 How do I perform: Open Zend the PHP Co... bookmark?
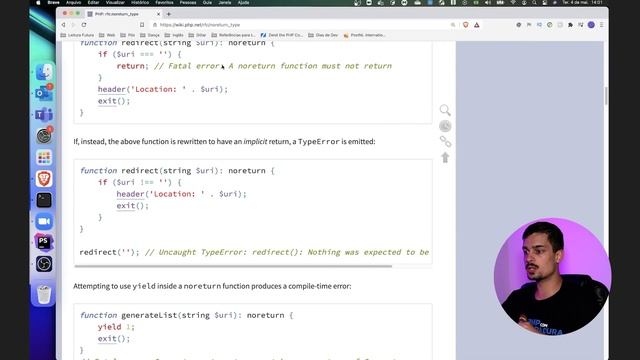pyautogui.click(x=282, y=35)
